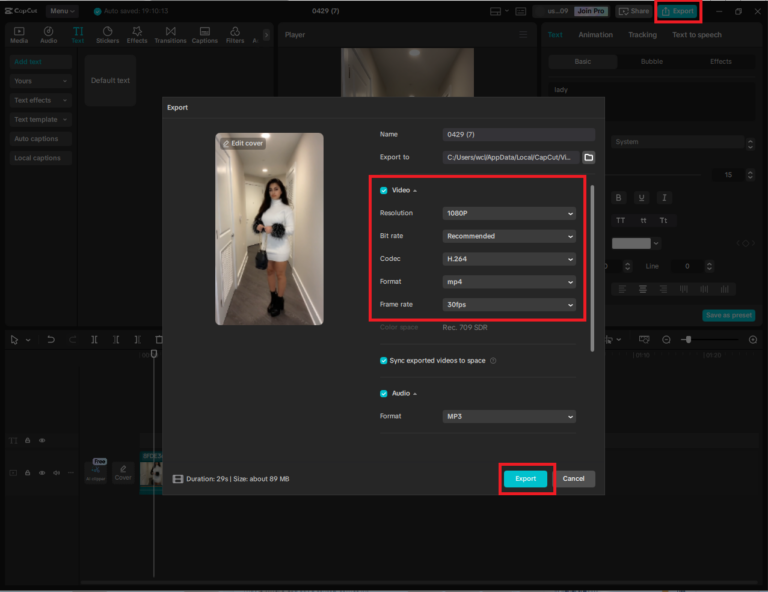This screenshot has width=768, height=592.
Task: Click the Redo arrow in timeline toolbar
Action: tap(72, 339)
